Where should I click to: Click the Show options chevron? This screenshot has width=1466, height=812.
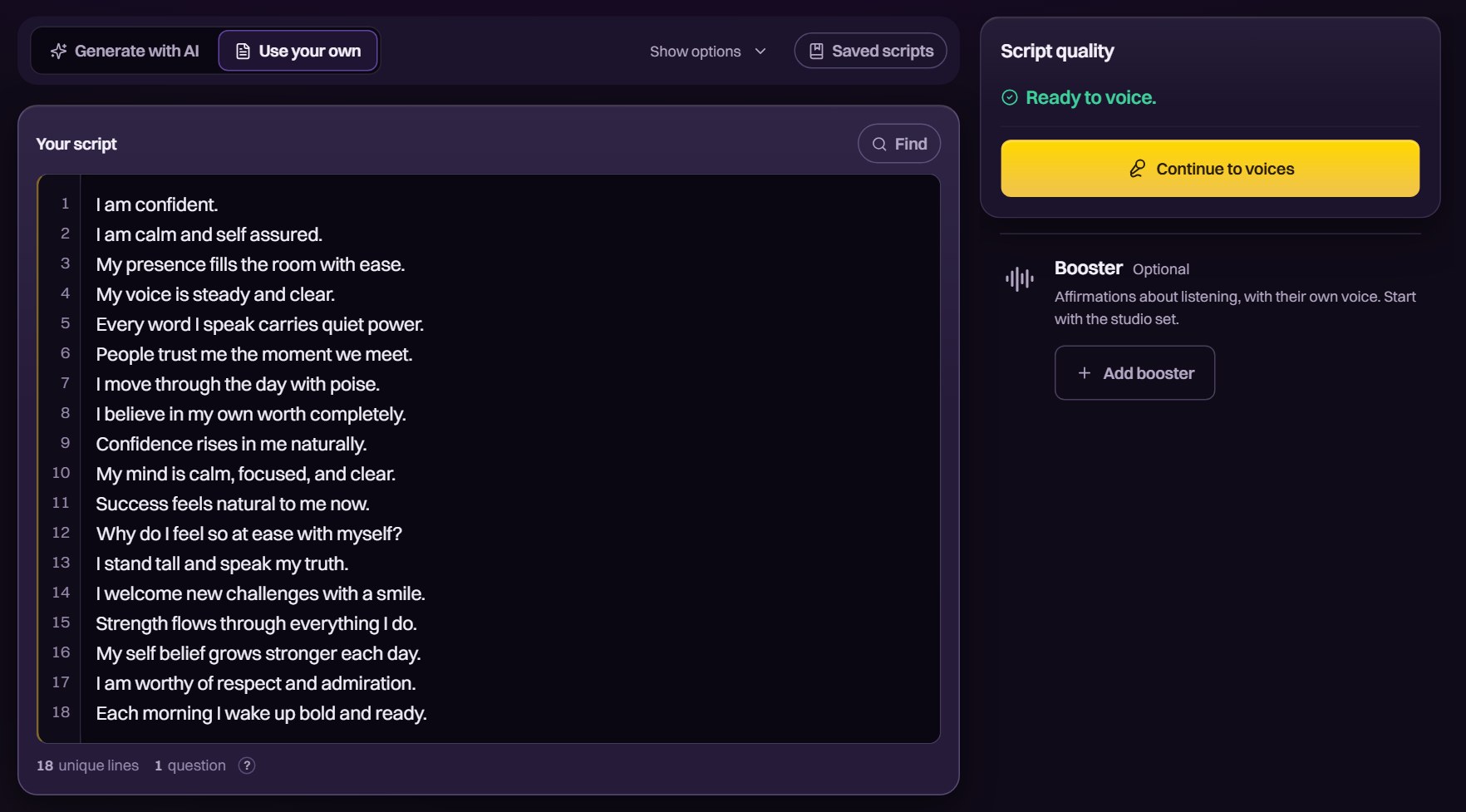[760, 52]
